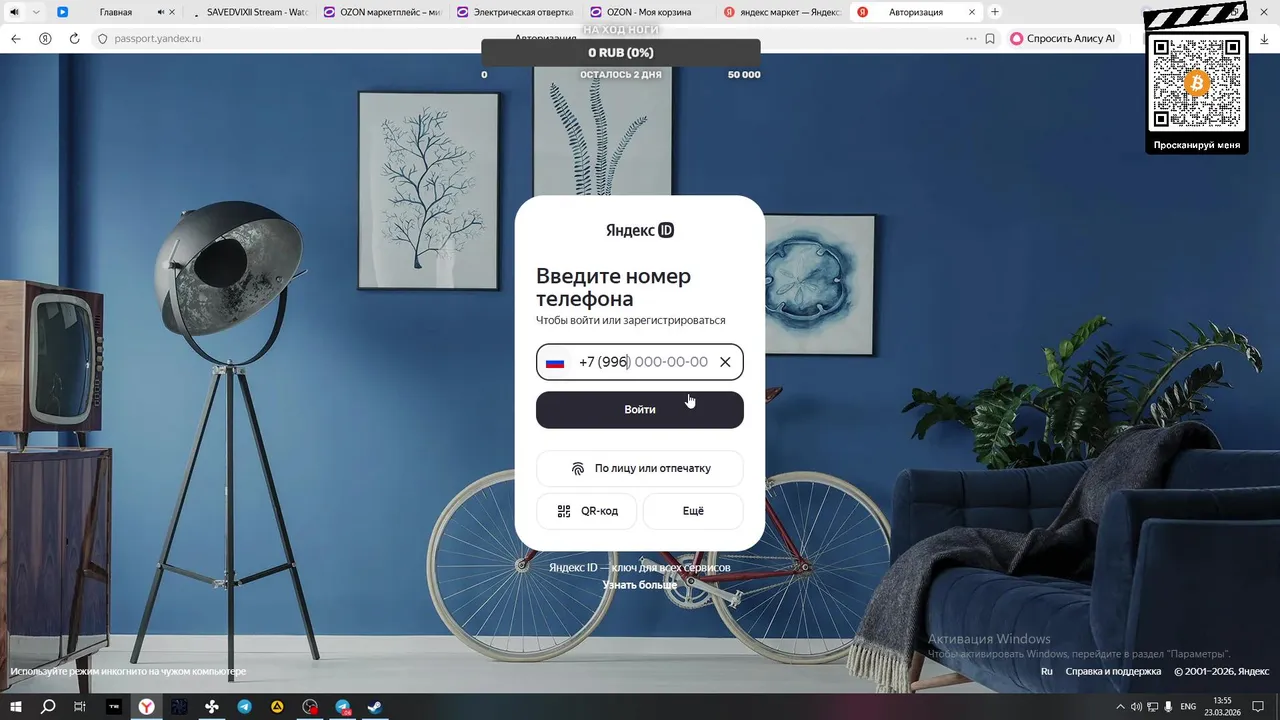Screen dimensions: 1280x720
Task: Switch input language ENG
Action: click(x=1188, y=706)
